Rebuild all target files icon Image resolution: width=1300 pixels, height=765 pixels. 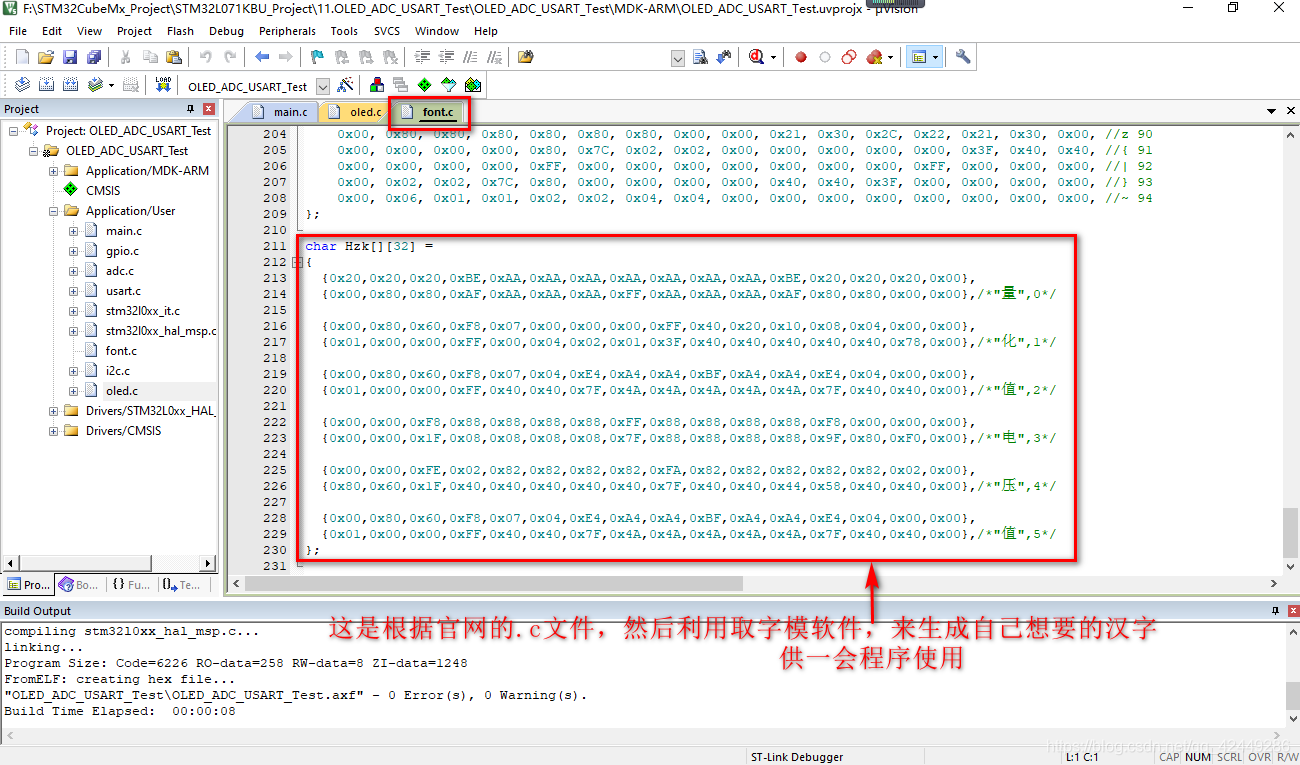(70, 85)
